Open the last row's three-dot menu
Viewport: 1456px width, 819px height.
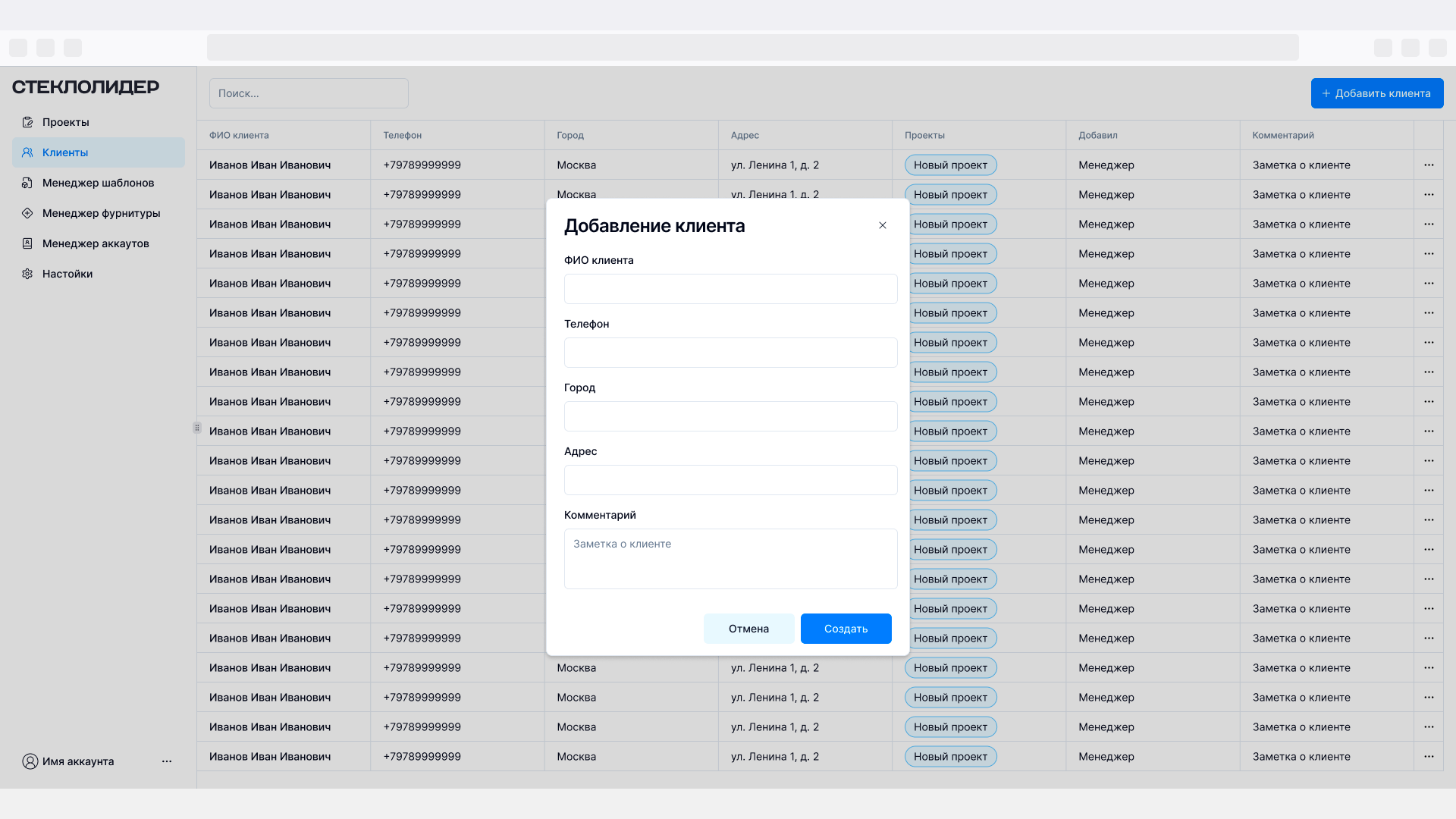click(1429, 756)
